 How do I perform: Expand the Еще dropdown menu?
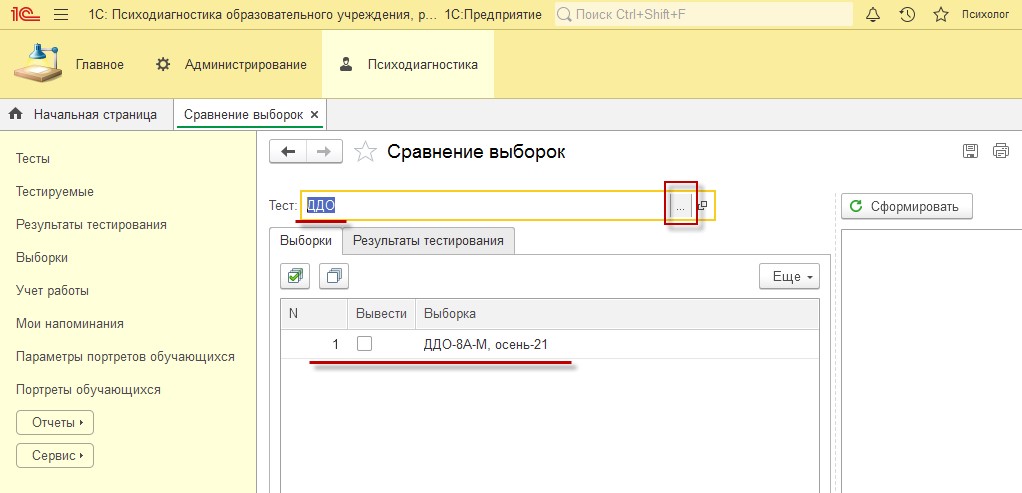click(x=789, y=276)
